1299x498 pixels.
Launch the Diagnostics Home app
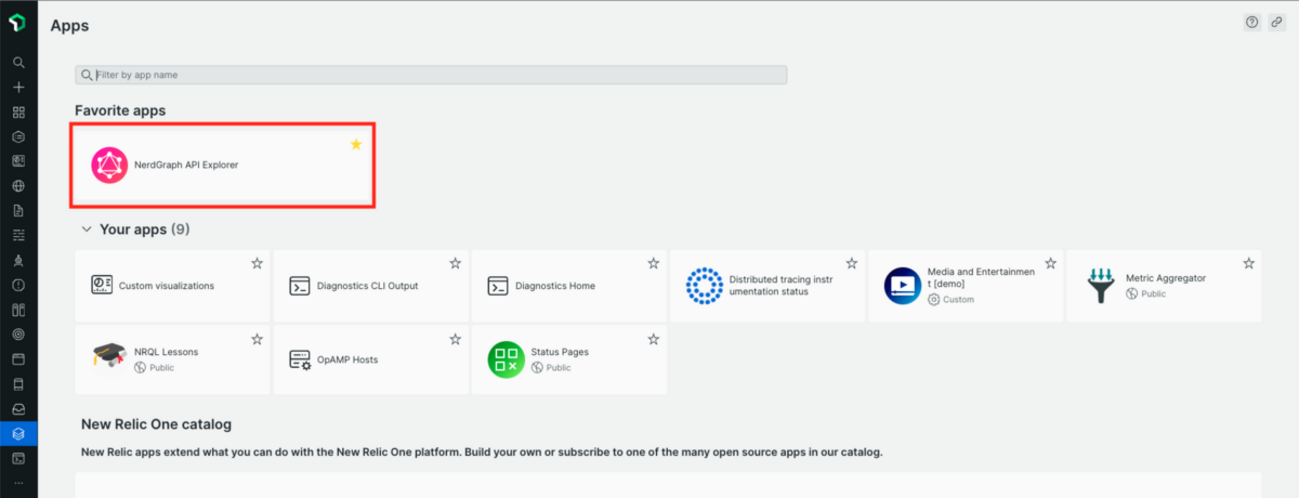click(x=555, y=286)
